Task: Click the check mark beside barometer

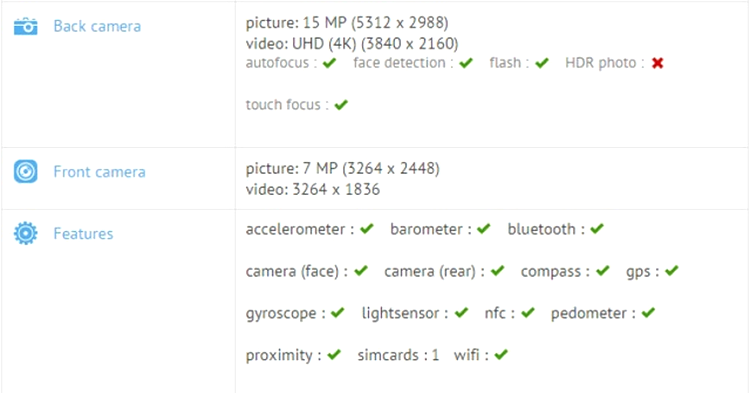Action: (484, 229)
